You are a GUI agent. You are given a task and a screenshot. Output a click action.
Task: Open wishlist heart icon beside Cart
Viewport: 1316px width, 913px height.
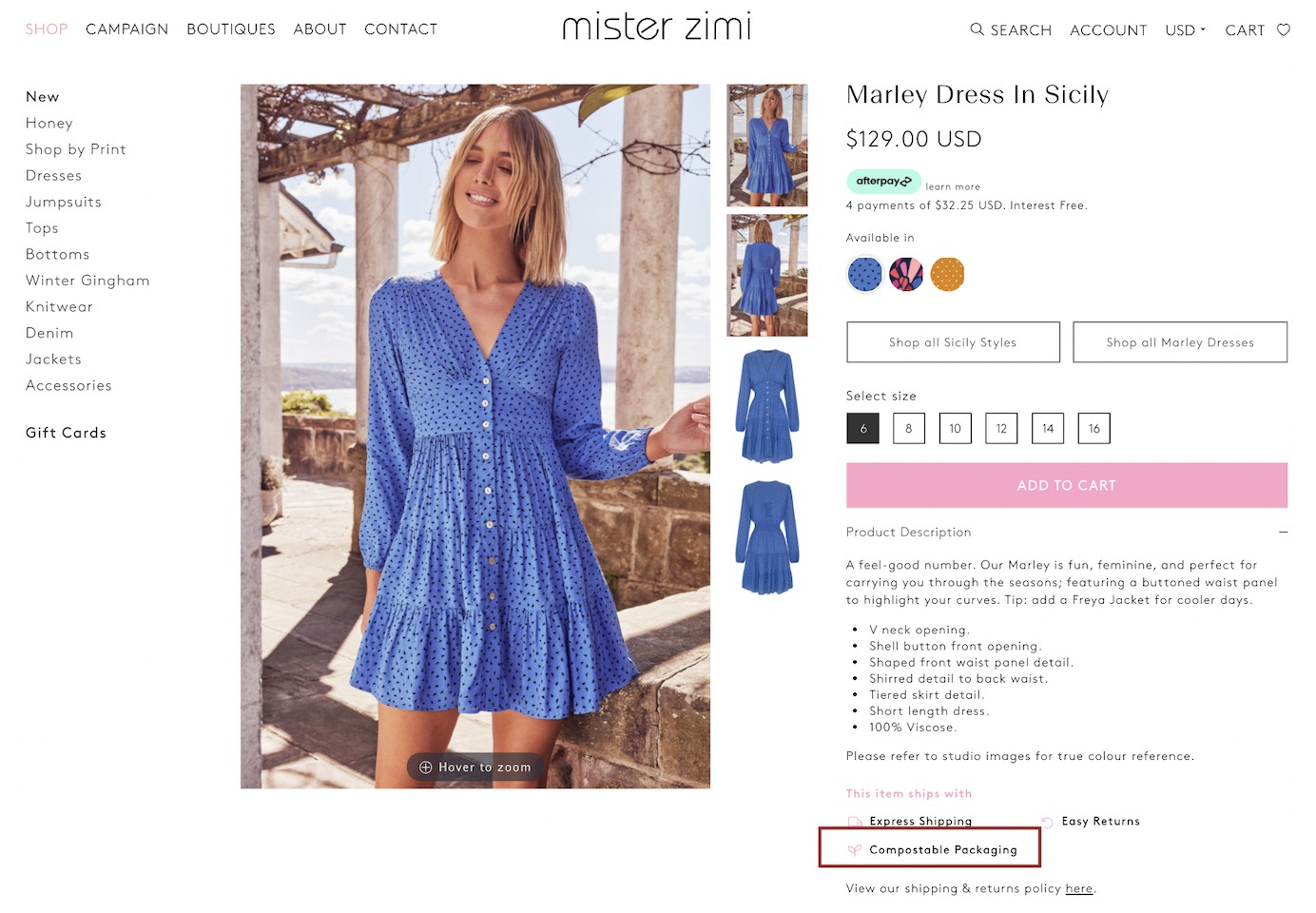(1284, 29)
